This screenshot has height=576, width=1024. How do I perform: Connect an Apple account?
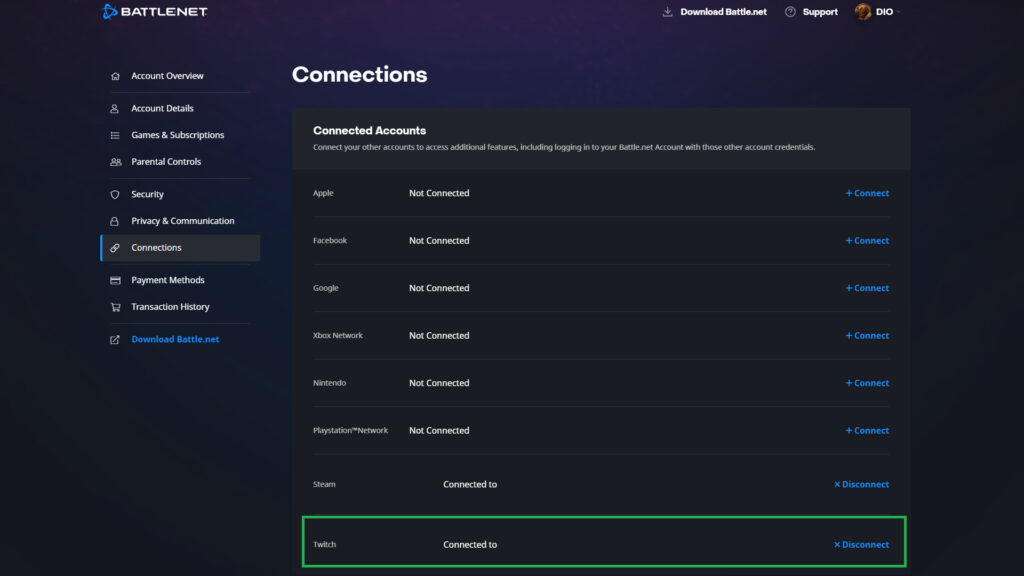tap(866, 193)
